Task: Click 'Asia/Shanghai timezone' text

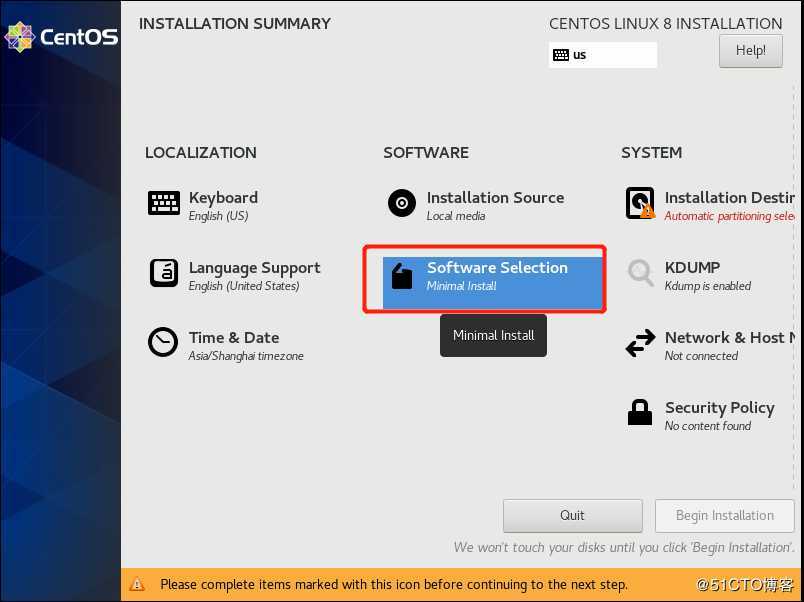Action: pos(246,356)
